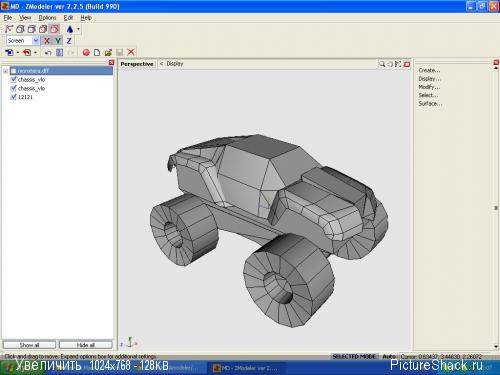Click the commands panel scroll-up arrow
The image size is (500, 375).
496,68
